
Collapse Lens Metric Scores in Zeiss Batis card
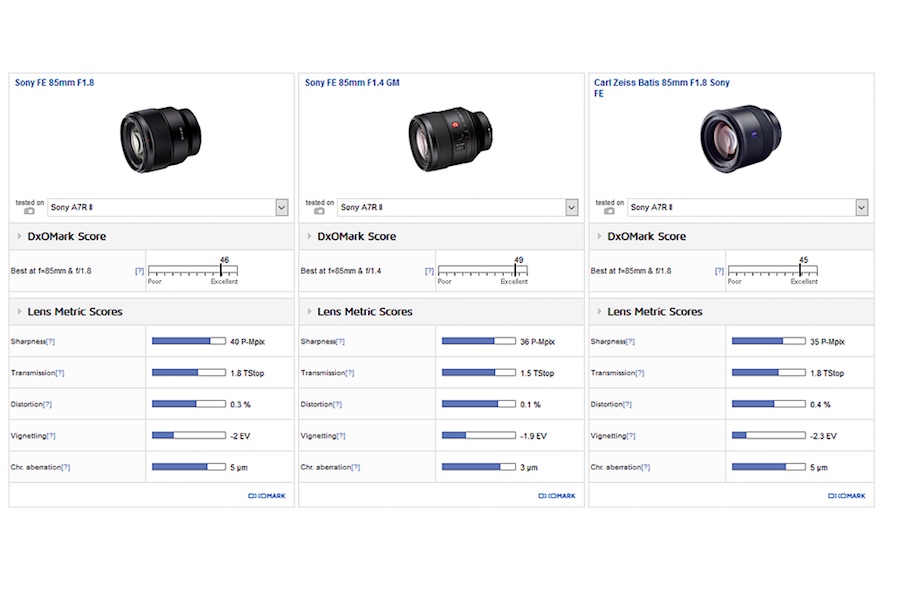[x=599, y=312]
